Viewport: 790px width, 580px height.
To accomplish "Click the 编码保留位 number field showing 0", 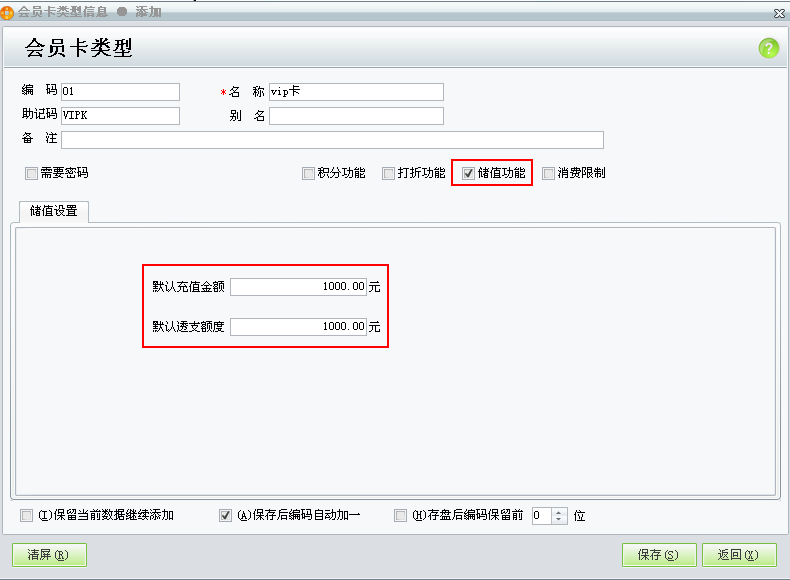I will click(x=542, y=515).
